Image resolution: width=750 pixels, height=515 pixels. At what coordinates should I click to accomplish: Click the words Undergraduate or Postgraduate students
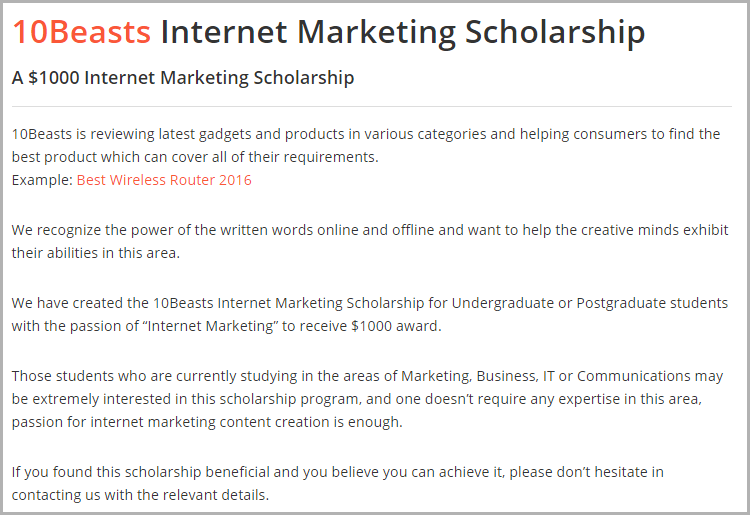coord(590,303)
